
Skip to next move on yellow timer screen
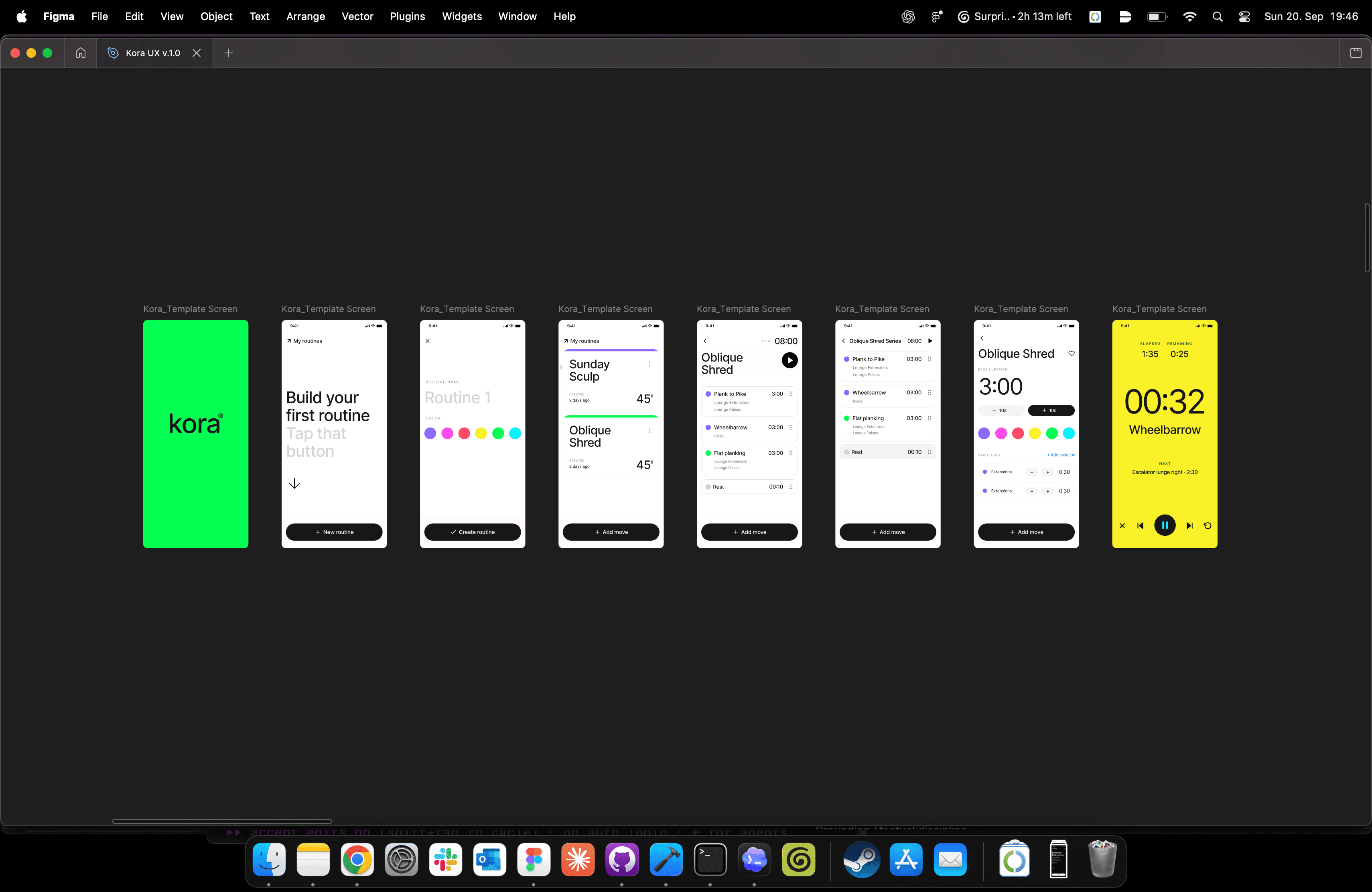click(1189, 525)
